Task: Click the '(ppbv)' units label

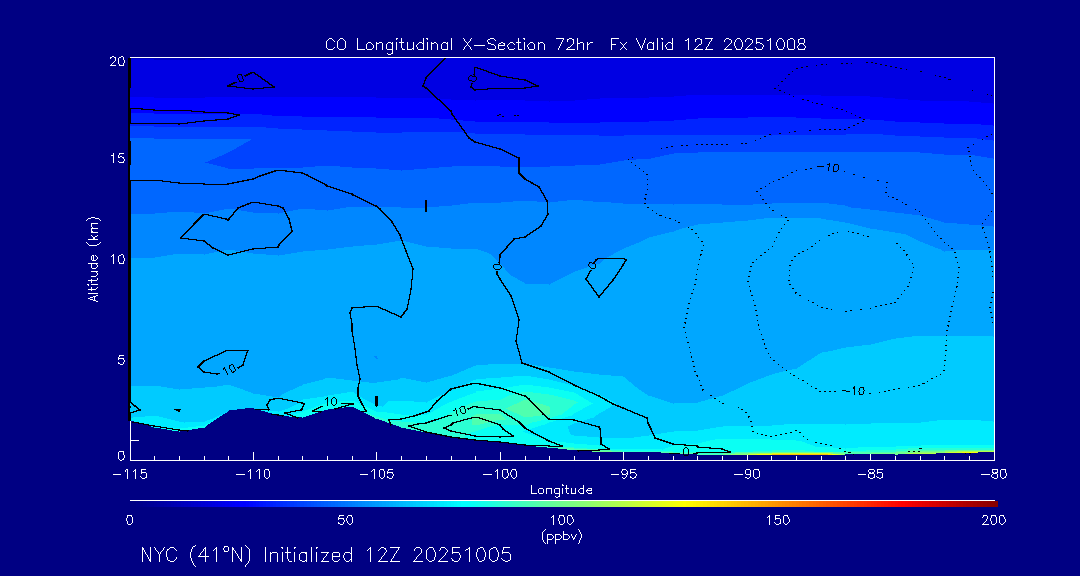Action: pos(561,535)
